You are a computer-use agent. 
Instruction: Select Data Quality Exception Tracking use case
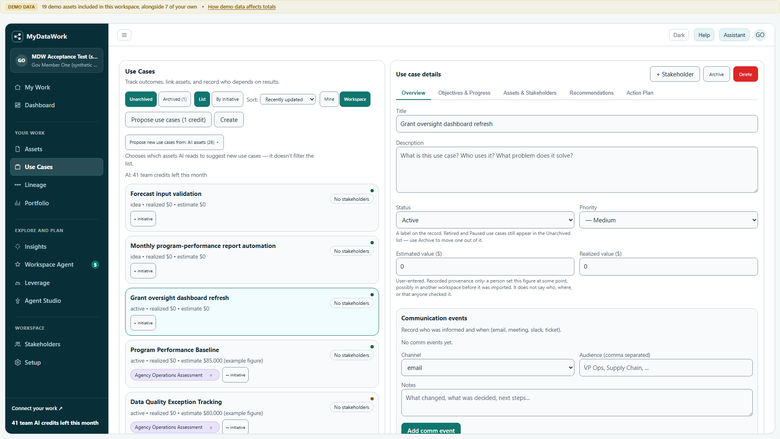(252, 413)
